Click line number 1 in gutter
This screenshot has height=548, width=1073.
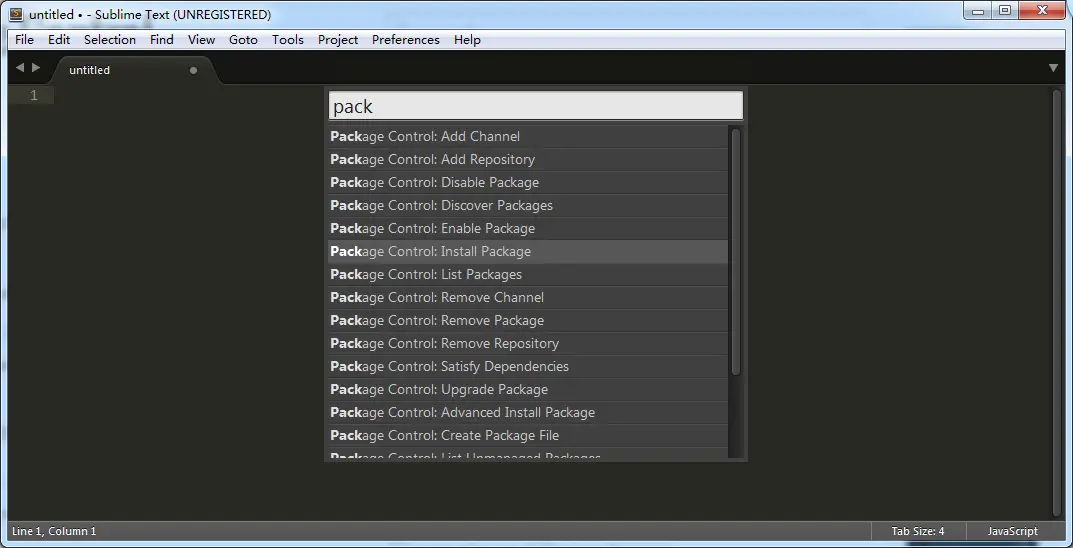pos(34,96)
